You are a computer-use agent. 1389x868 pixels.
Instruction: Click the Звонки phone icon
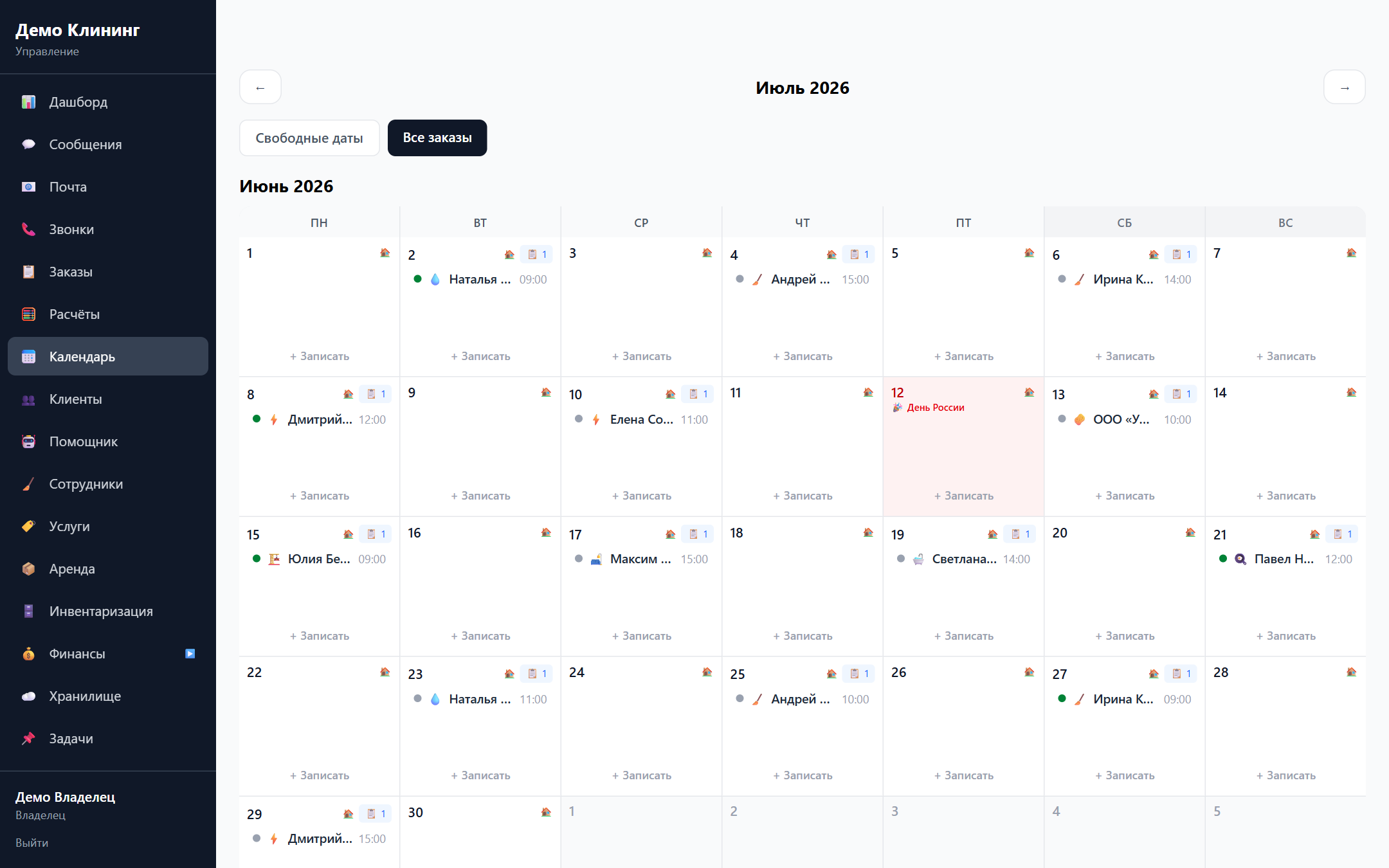coord(28,230)
